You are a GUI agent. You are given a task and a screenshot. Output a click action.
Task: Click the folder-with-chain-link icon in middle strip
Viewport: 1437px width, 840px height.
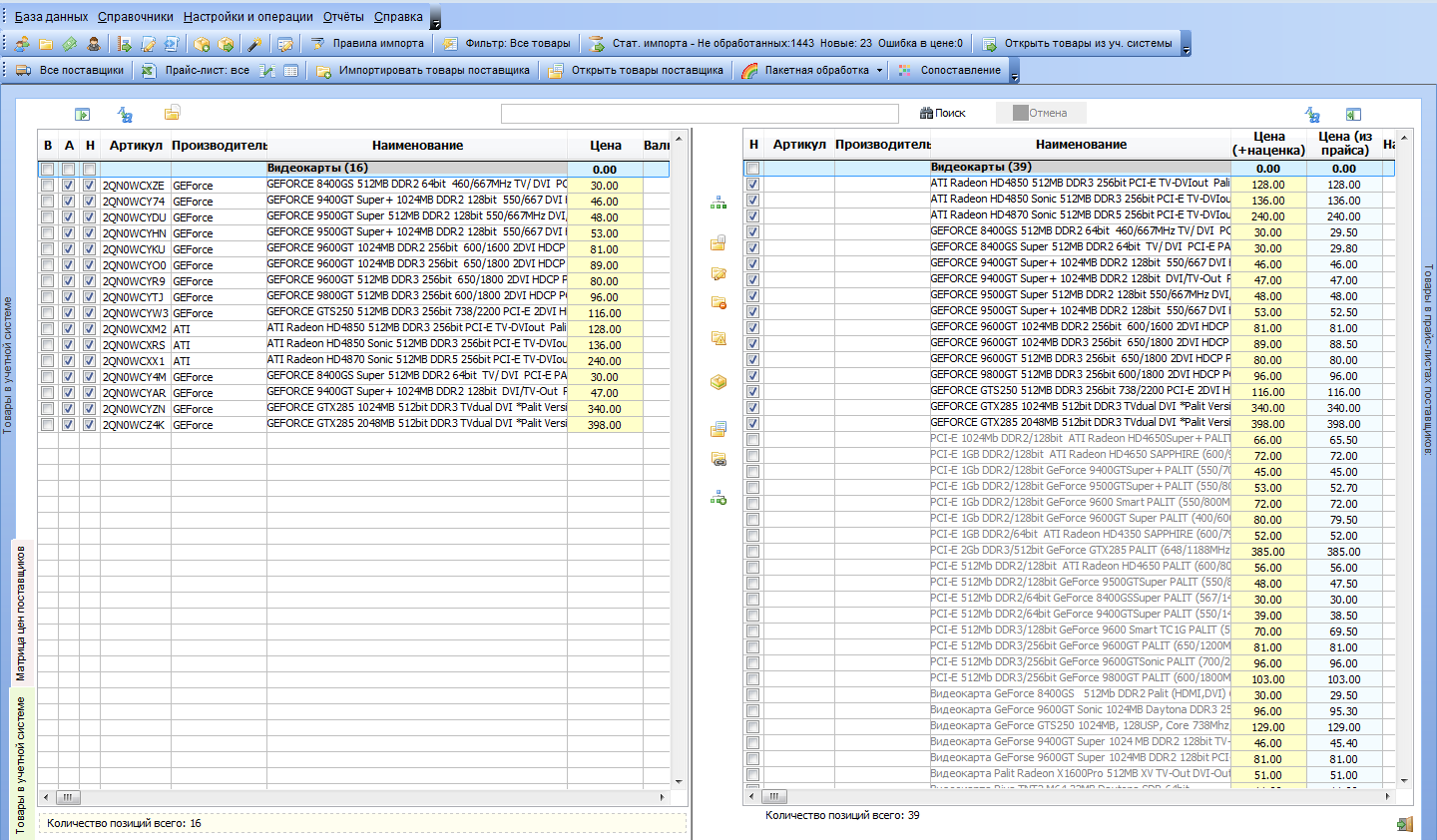click(718, 459)
